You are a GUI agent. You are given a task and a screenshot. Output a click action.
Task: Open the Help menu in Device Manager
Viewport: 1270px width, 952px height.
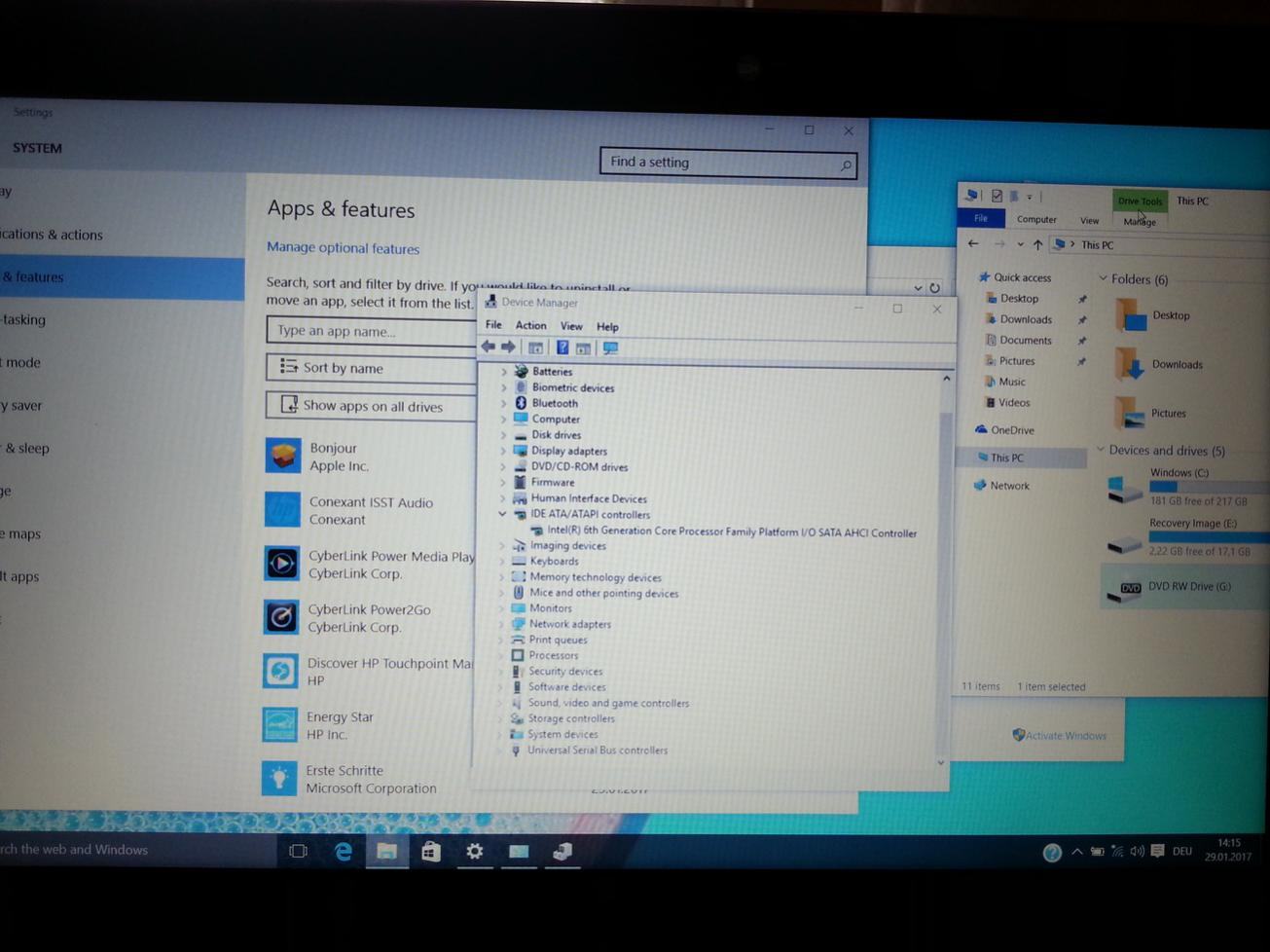coord(607,327)
